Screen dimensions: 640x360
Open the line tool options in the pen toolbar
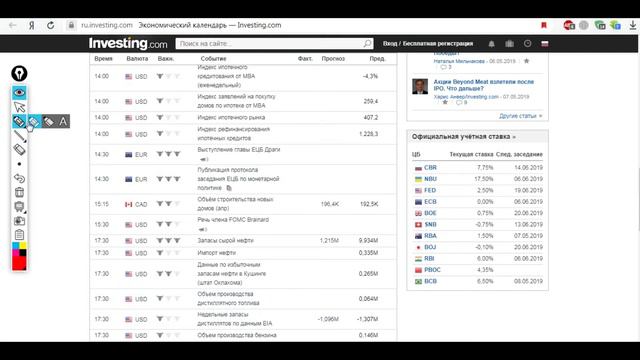[19, 136]
